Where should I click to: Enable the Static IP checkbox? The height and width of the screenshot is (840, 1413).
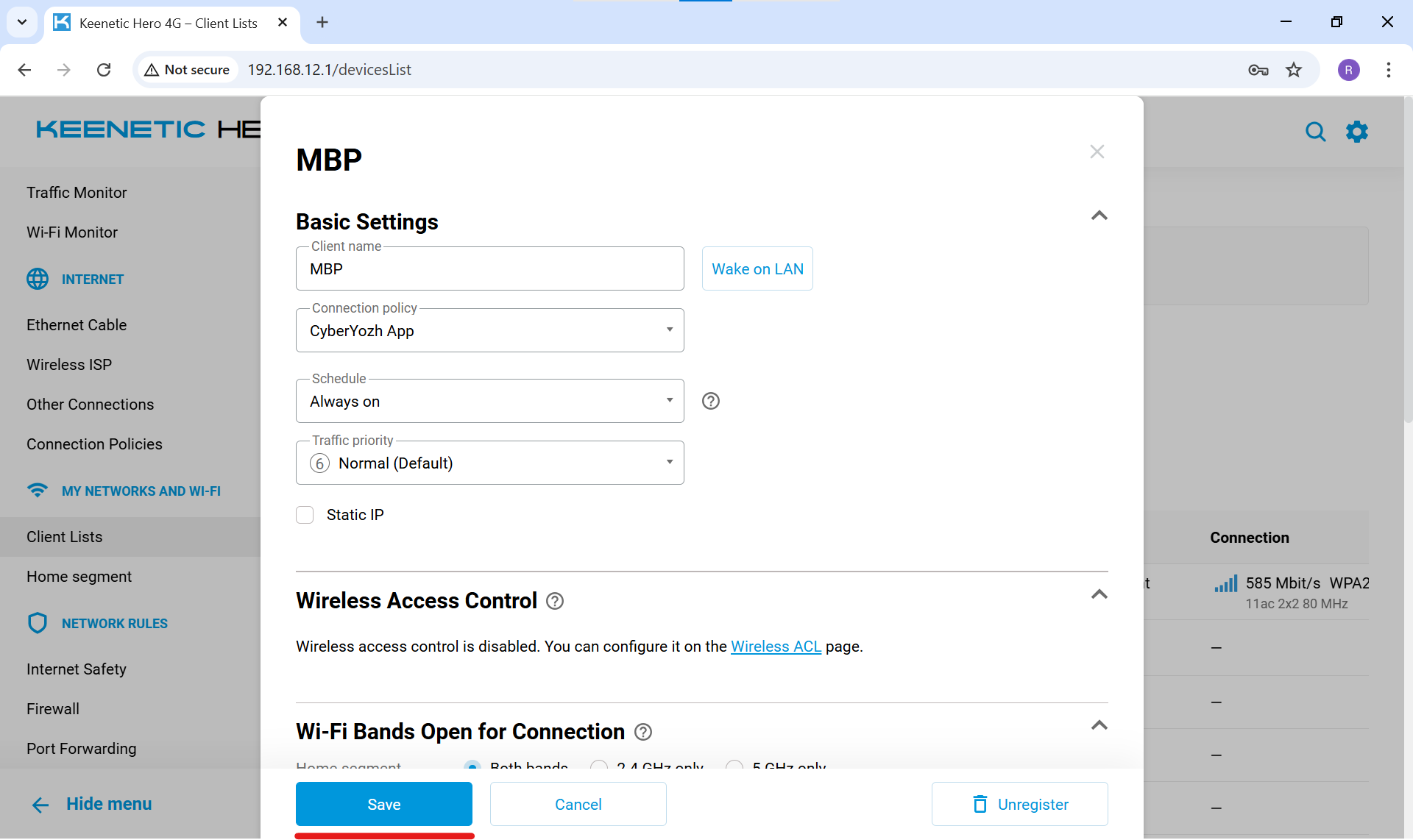point(305,515)
